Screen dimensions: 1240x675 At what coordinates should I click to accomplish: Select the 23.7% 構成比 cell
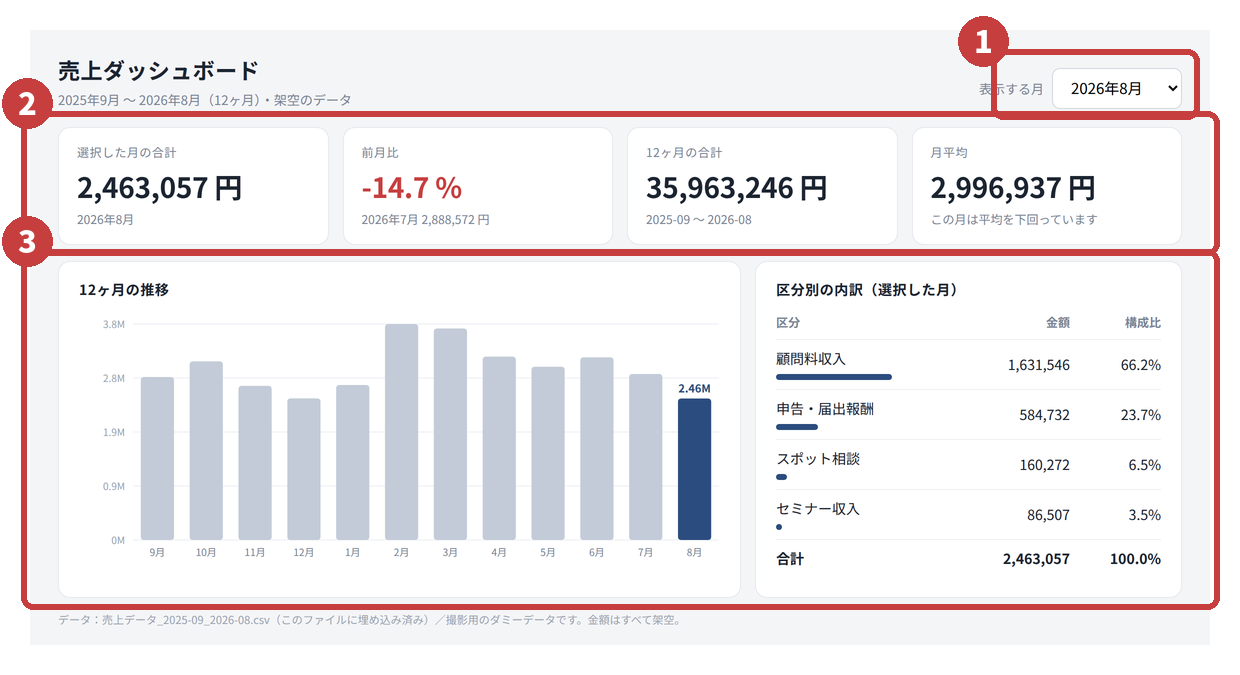point(1141,415)
